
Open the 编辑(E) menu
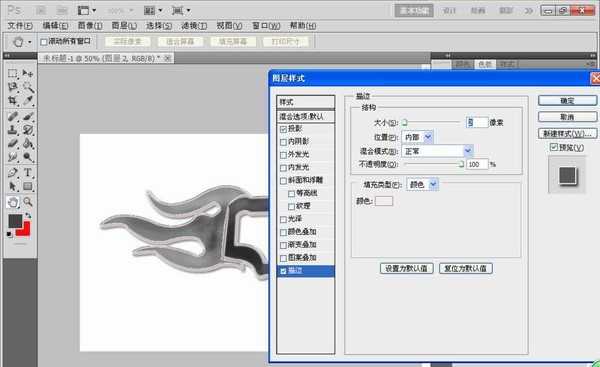[x=55, y=26]
